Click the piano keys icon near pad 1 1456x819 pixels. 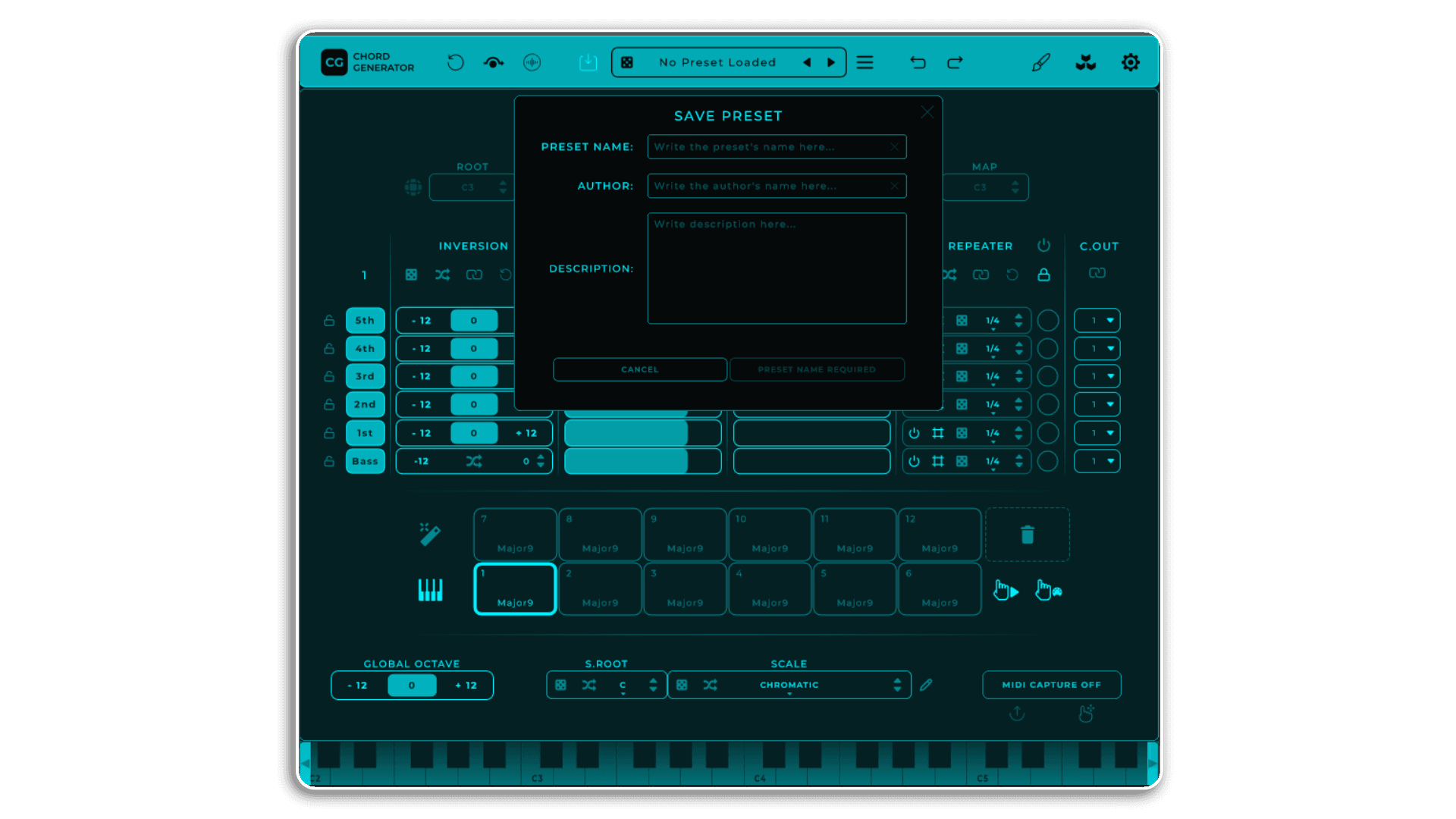[429, 589]
